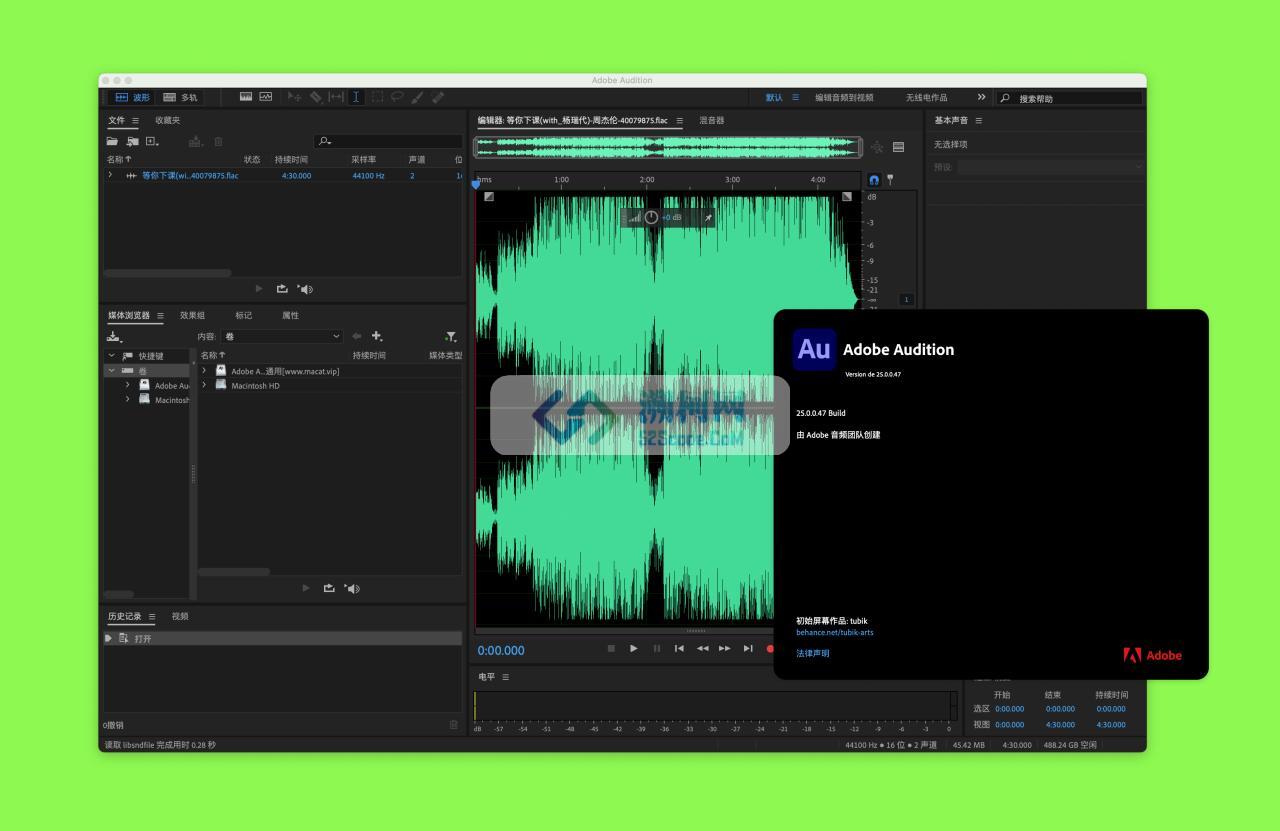The width and height of the screenshot is (1280, 831).
Task: Open file folder icon in 文件 panel
Action: (113, 142)
